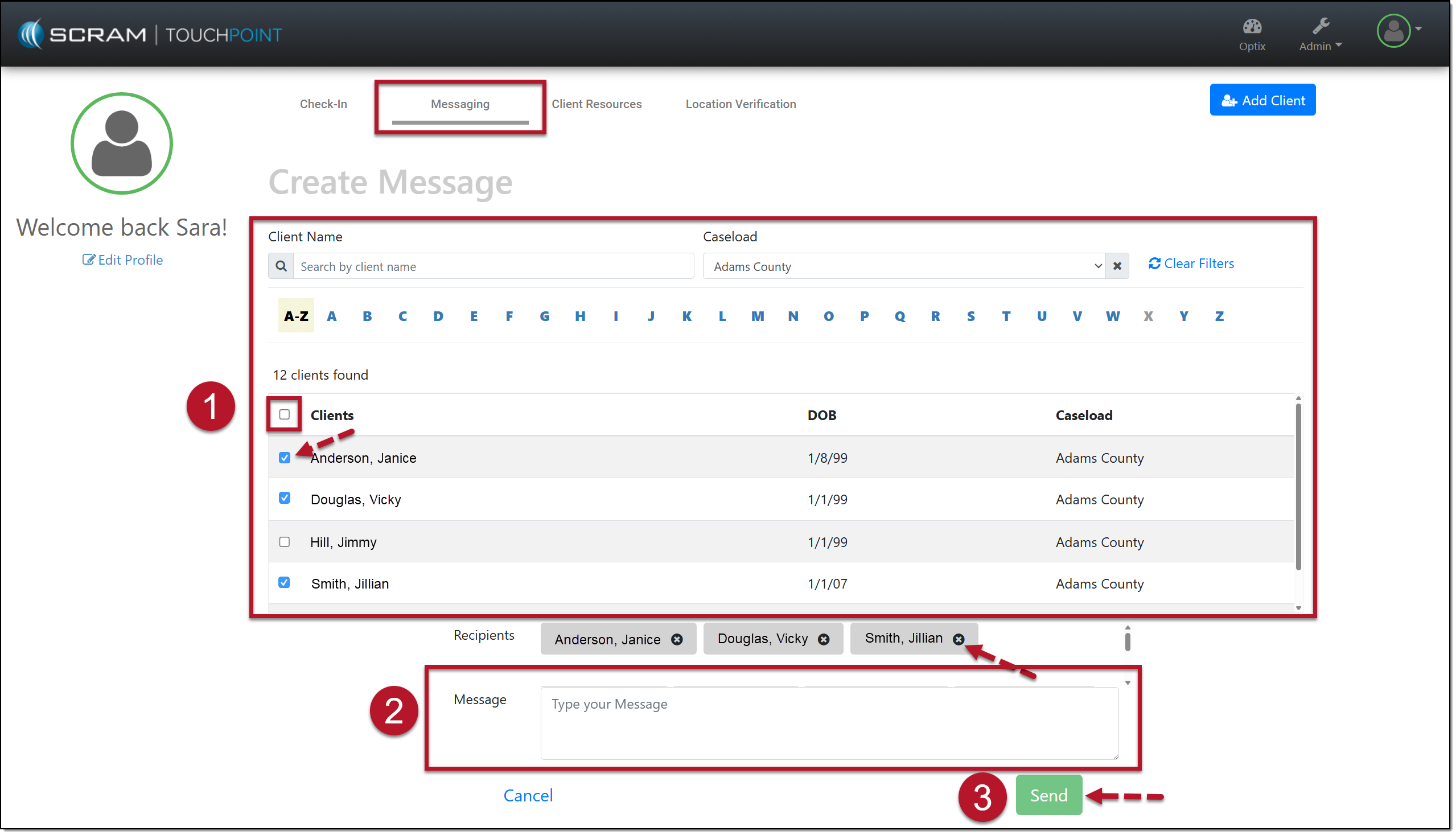Switch to the Check-In tab
Image resolution: width=1456 pixels, height=835 pixels.
pyautogui.click(x=323, y=104)
